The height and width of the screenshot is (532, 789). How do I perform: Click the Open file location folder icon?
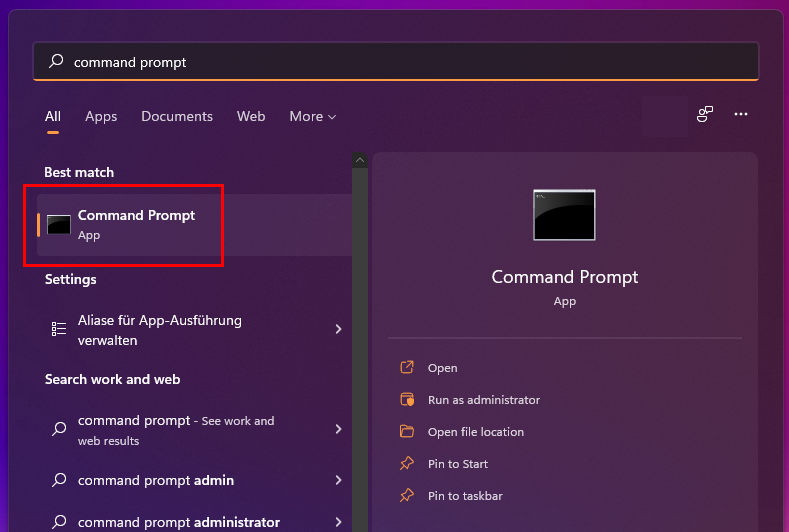pyautogui.click(x=407, y=431)
